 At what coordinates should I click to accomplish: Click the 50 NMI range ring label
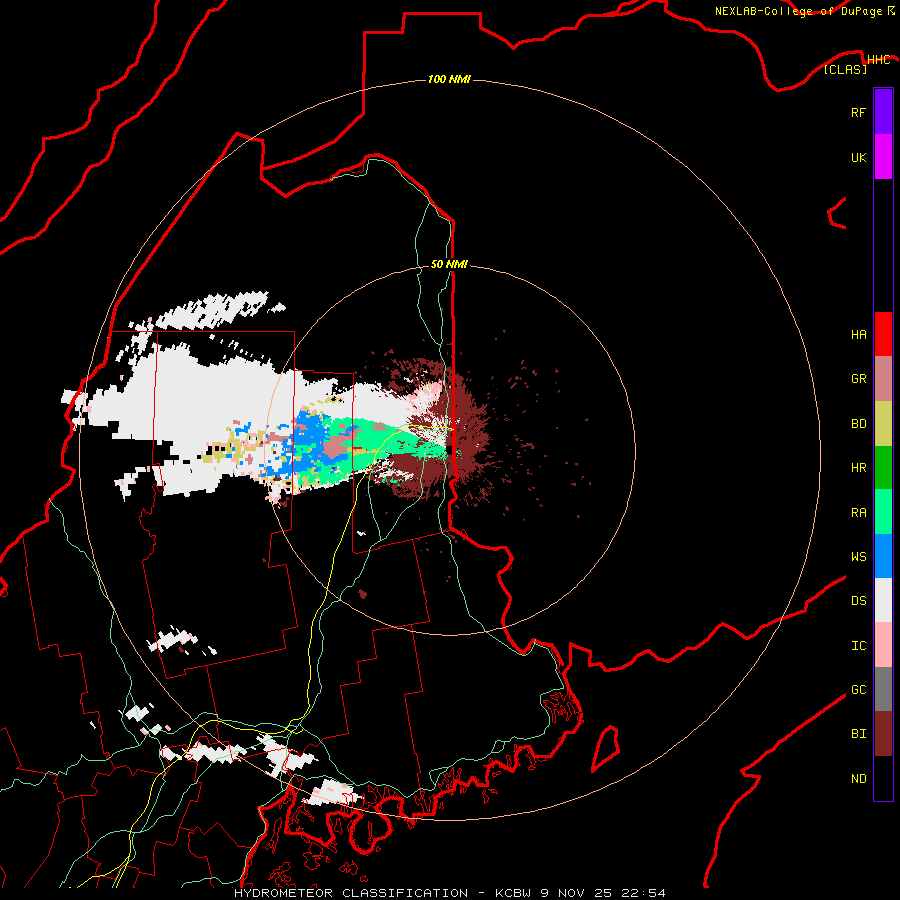click(449, 264)
